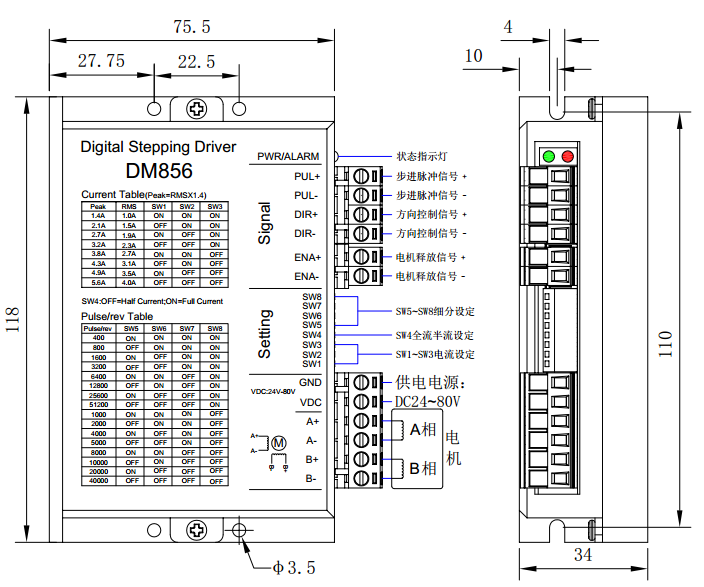Click the 34 depth dimension
This screenshot has height=587, width=704.
pos(583,555)
